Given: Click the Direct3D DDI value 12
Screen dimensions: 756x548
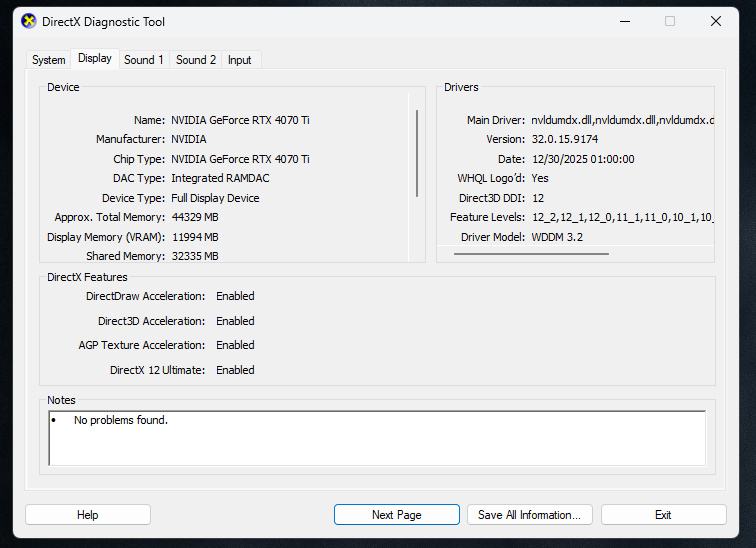Looking at the screenshot, I should coord(538,198).
